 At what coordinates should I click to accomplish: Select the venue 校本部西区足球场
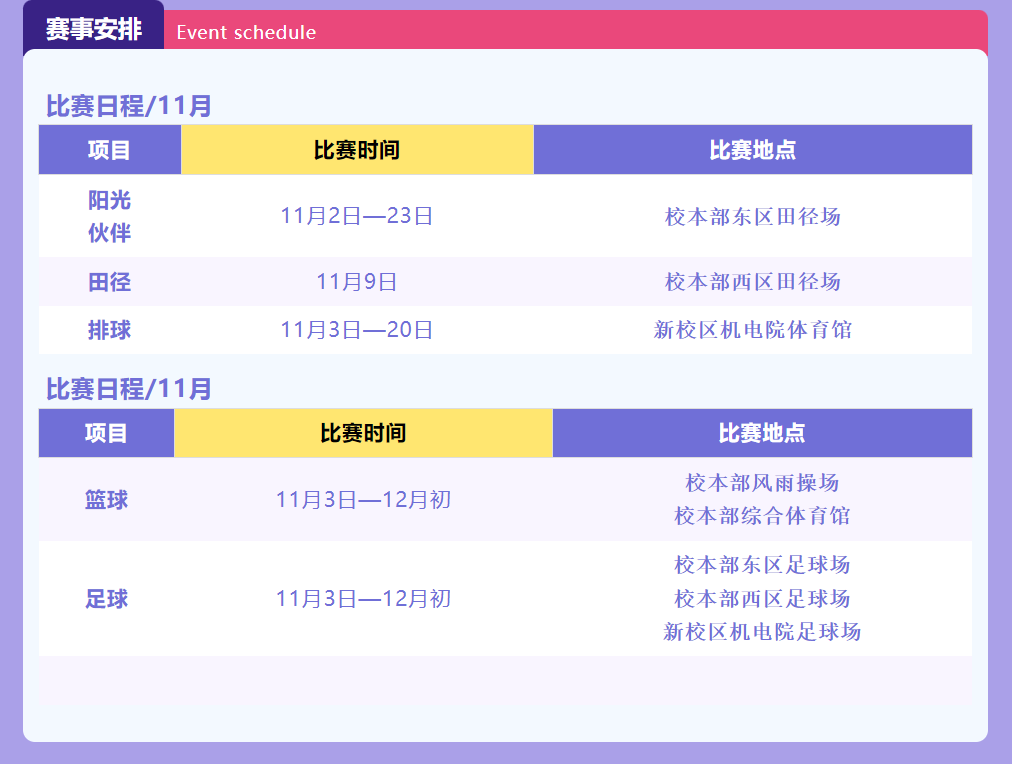761,598
